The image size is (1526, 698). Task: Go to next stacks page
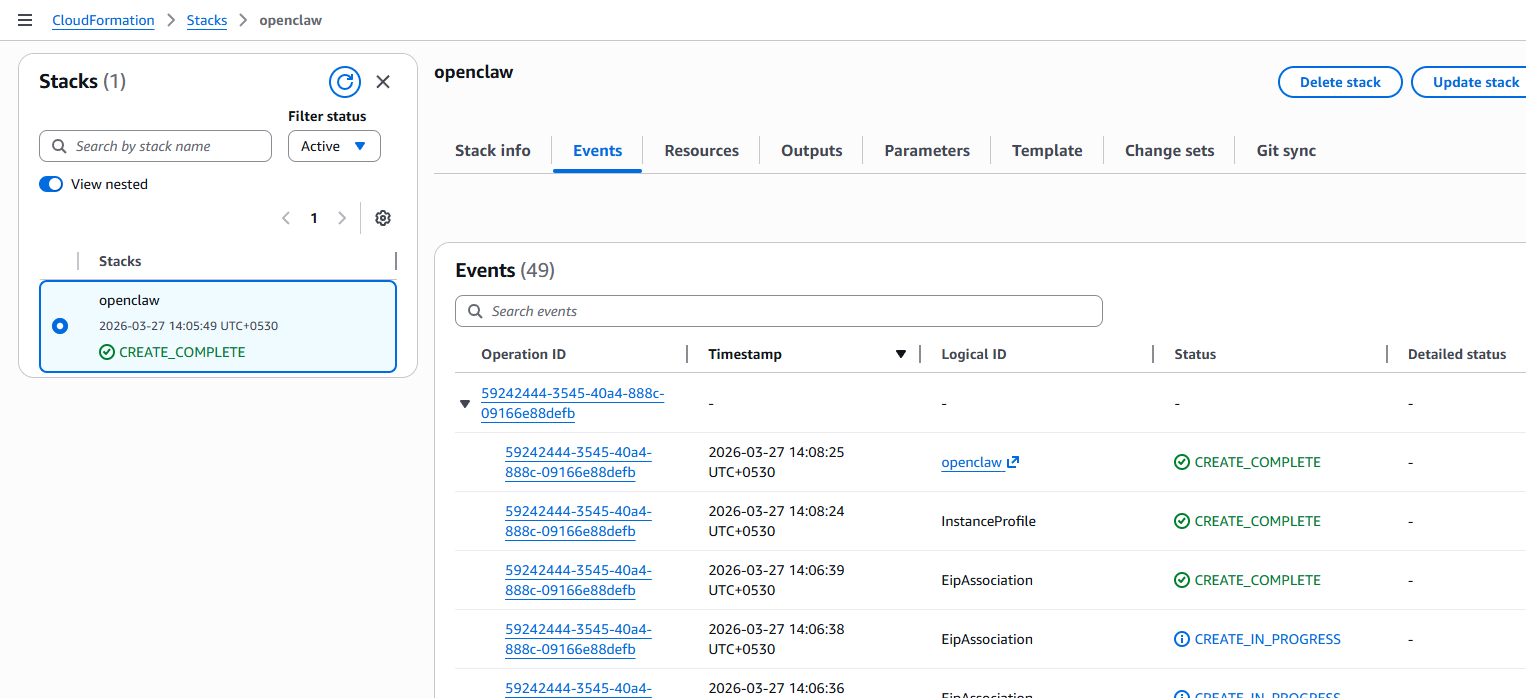[342, 218]
